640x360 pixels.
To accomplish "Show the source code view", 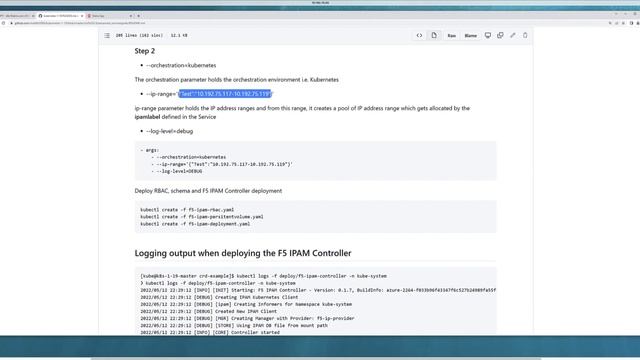I will 419,36.
